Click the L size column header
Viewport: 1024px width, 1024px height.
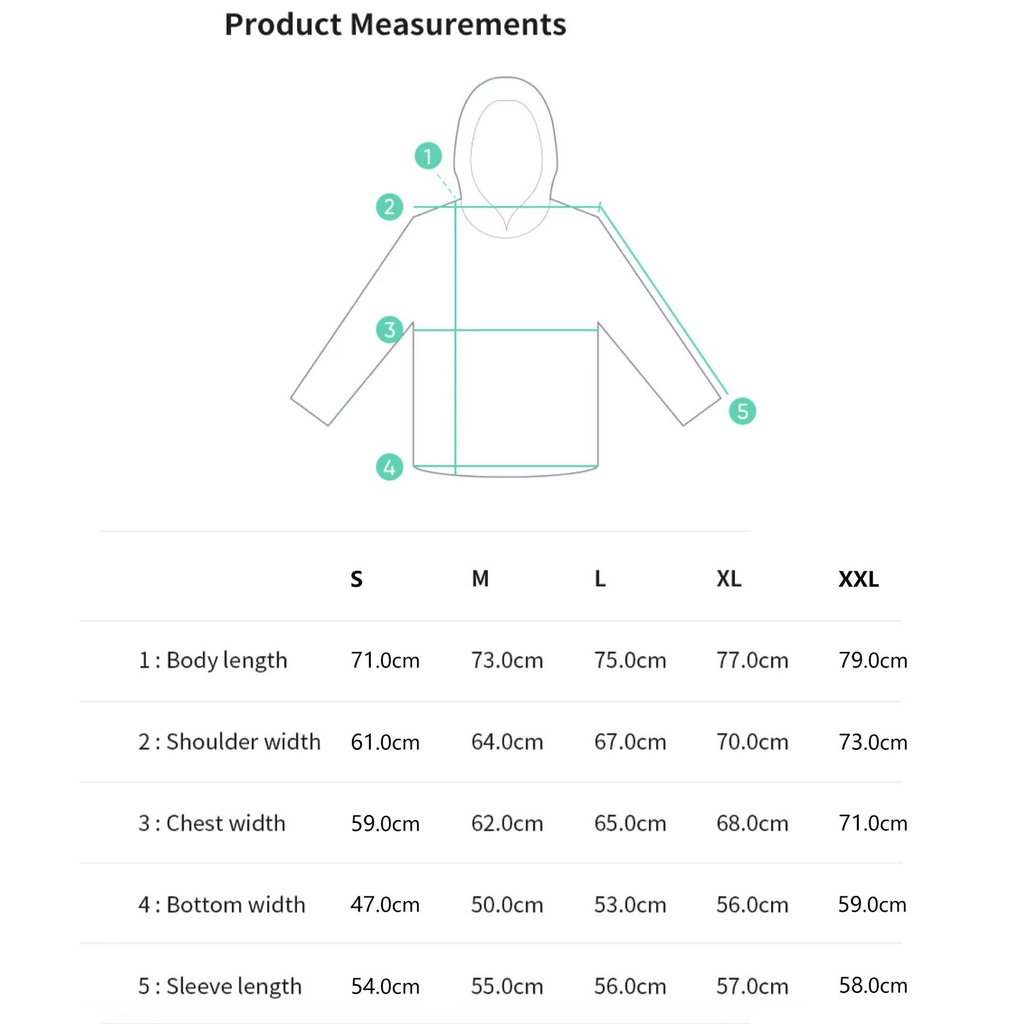click(x=600, y=579)
